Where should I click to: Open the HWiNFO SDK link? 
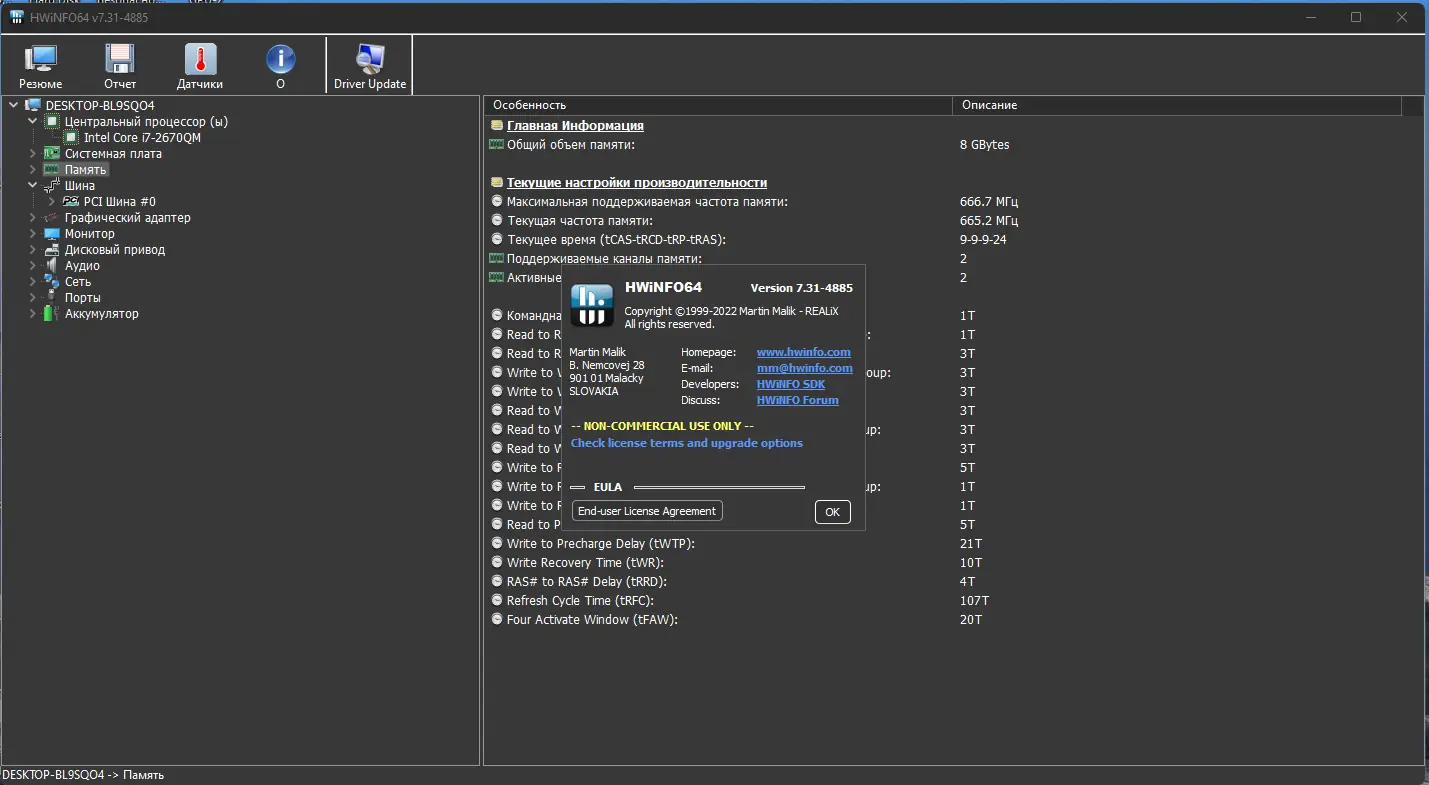click(x=791, y=384)
